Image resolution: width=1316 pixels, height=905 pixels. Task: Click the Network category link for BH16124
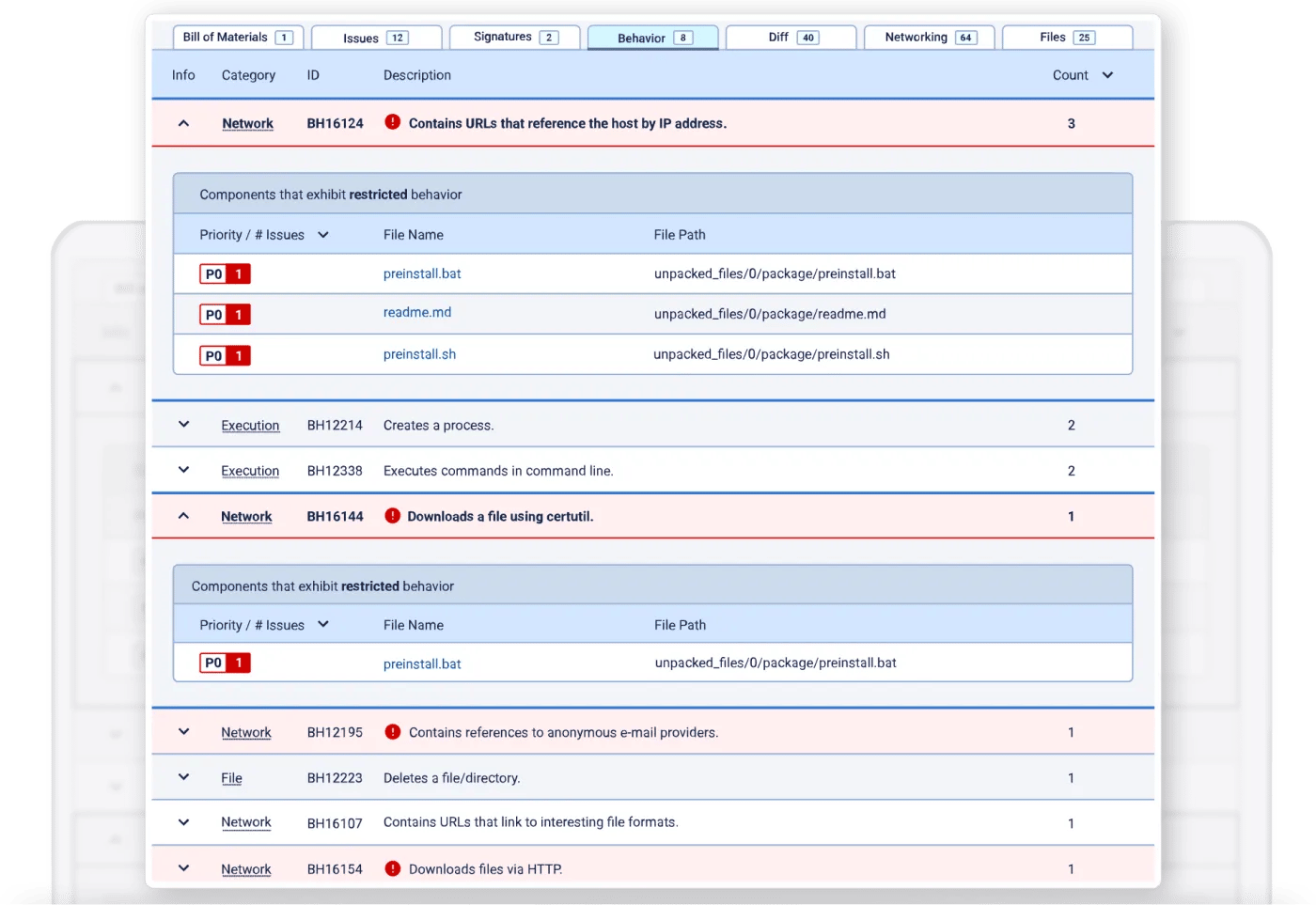click(x=247, y=123)
